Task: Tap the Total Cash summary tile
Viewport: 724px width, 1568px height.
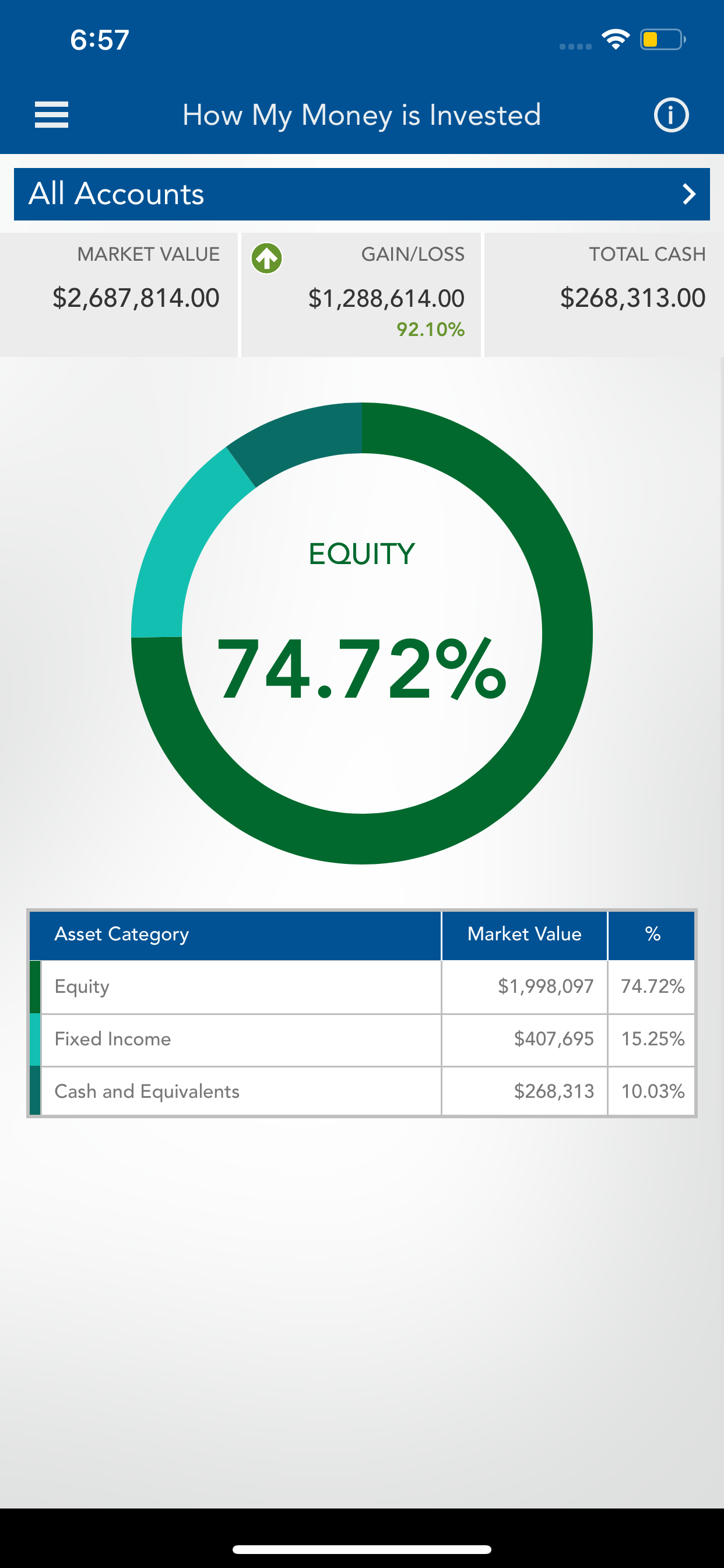Action: coord(604,295)
